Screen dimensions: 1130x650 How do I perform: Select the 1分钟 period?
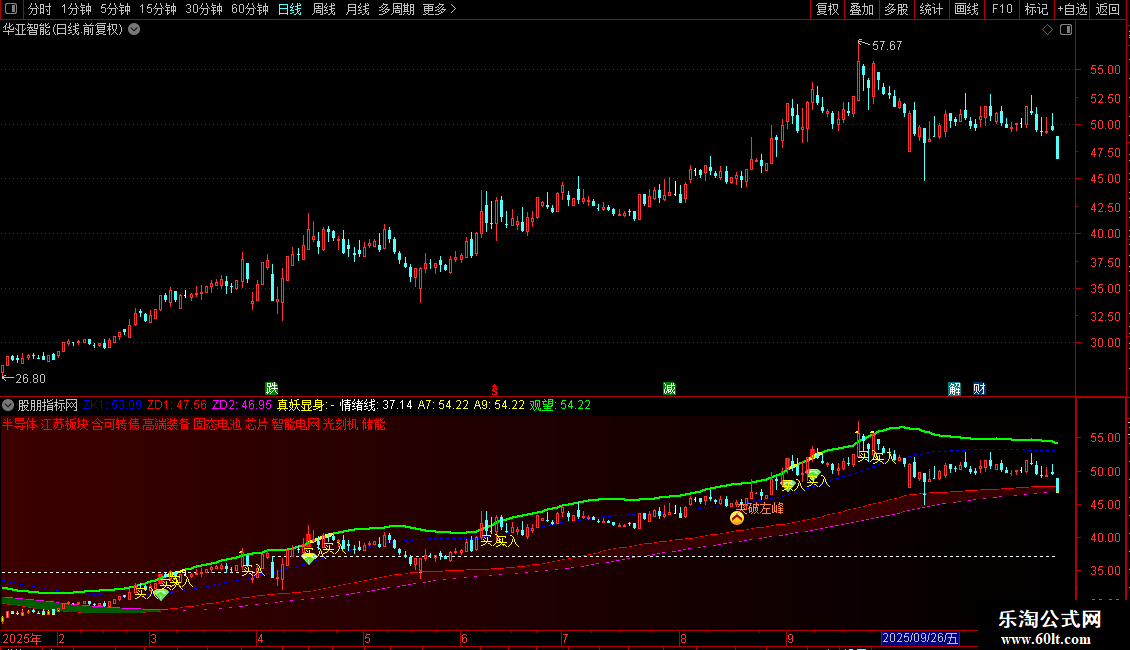pyautogui.click(x=76, y=9)
